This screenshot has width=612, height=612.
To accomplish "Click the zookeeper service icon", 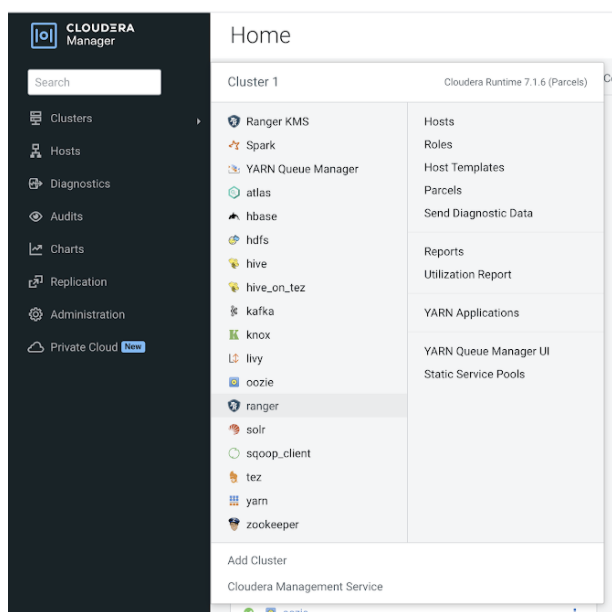I will click(233, 525).
